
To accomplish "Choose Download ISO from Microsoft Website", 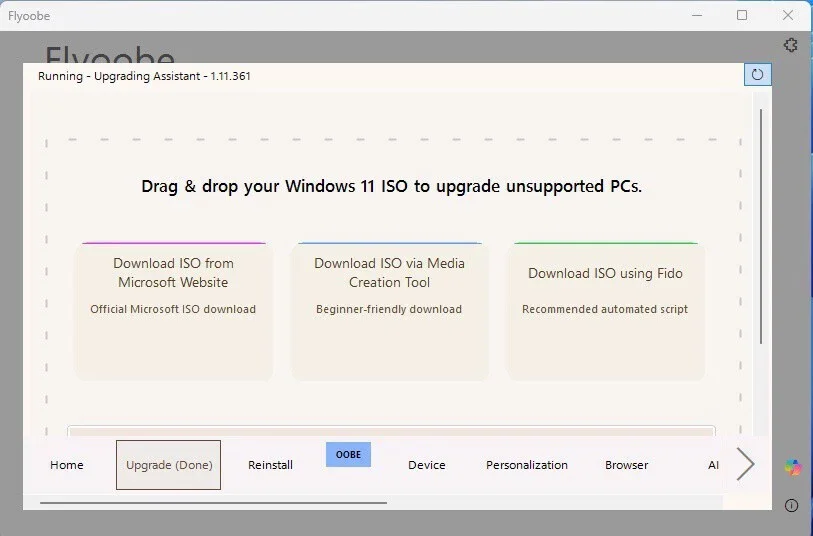I will (174, 311).
